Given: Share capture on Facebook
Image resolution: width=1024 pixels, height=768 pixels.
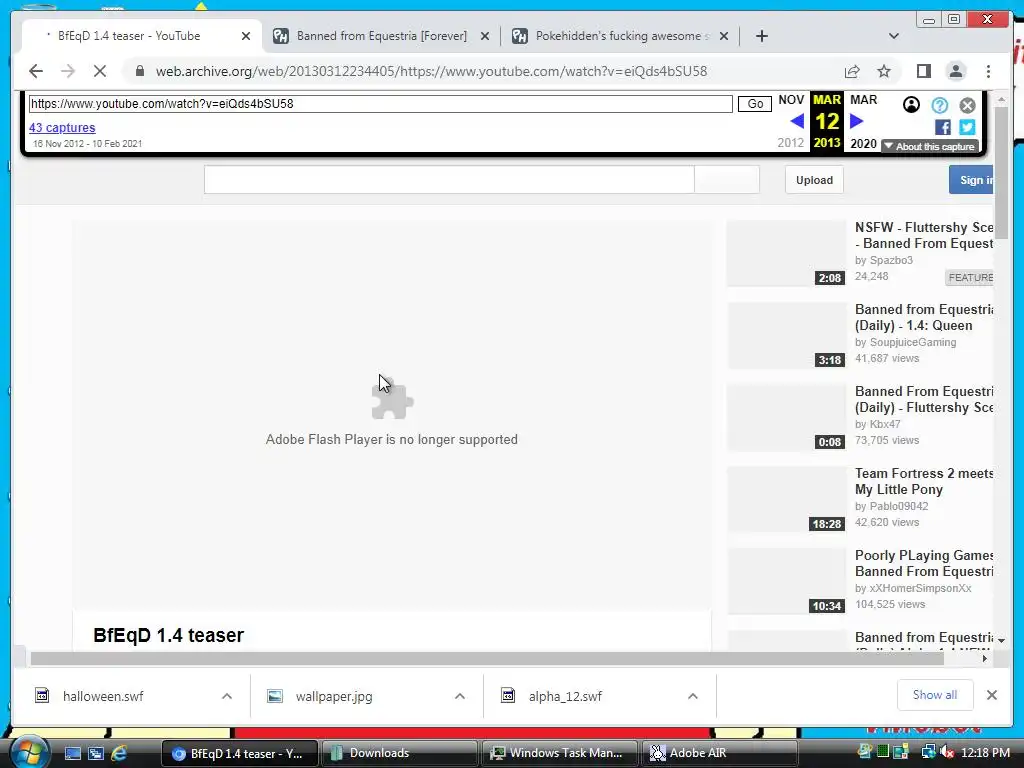Looking at the screenshot, I should (x=942, y=127).
